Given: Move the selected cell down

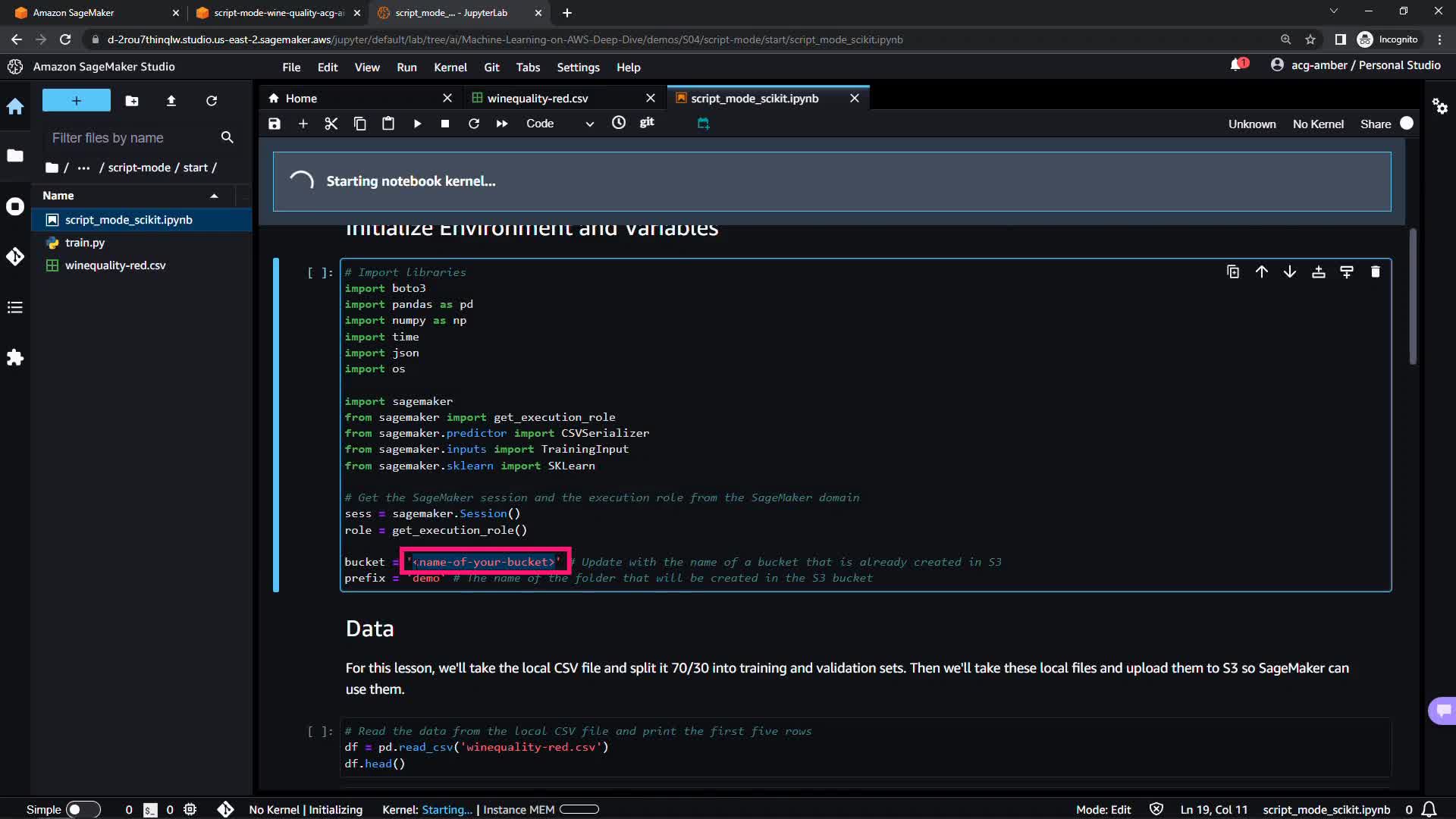Looking at the screenshot, I should coord(1290,272).
